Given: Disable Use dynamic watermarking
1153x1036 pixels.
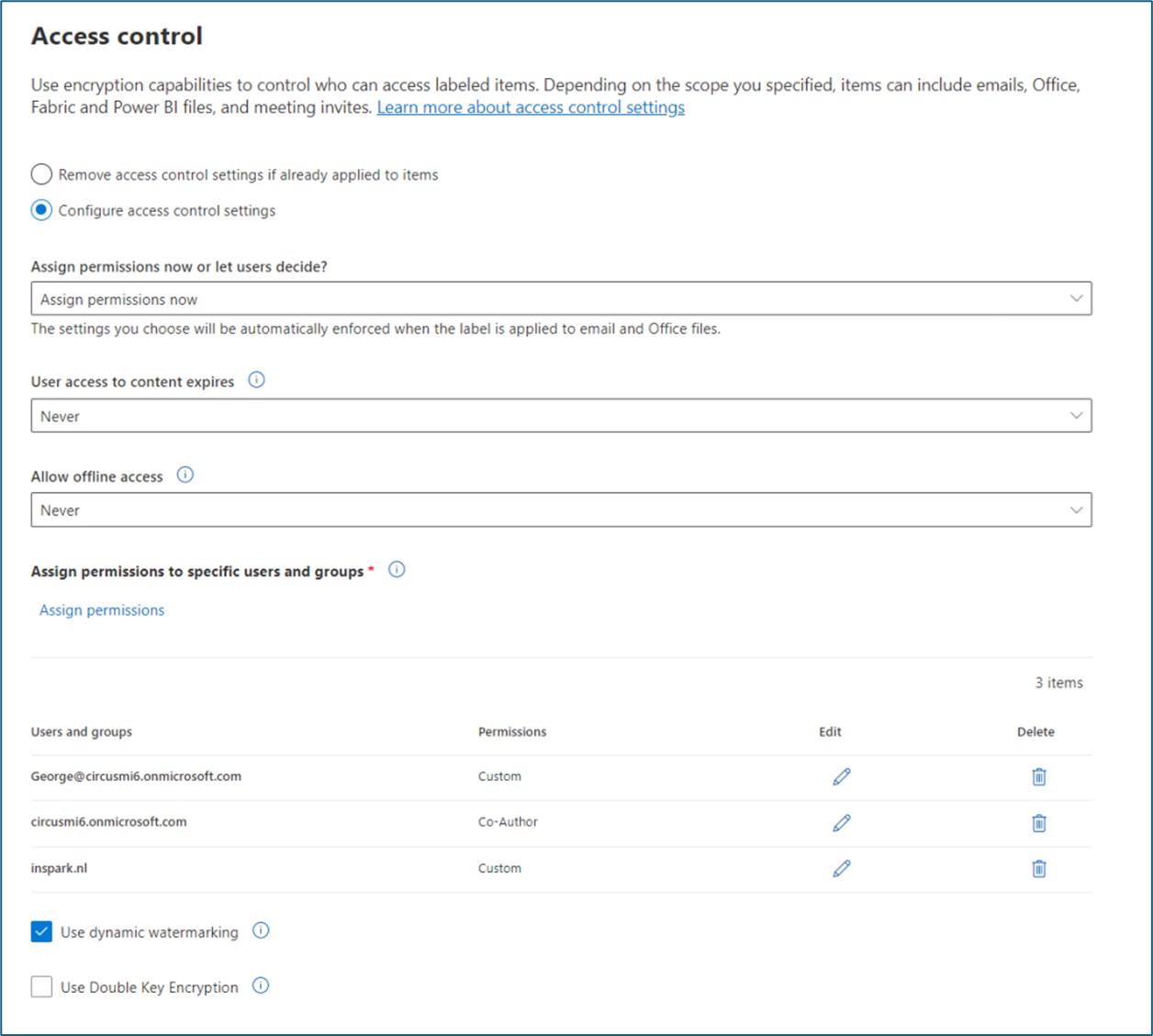Looking at the screenshot, I should coord(41,930).
